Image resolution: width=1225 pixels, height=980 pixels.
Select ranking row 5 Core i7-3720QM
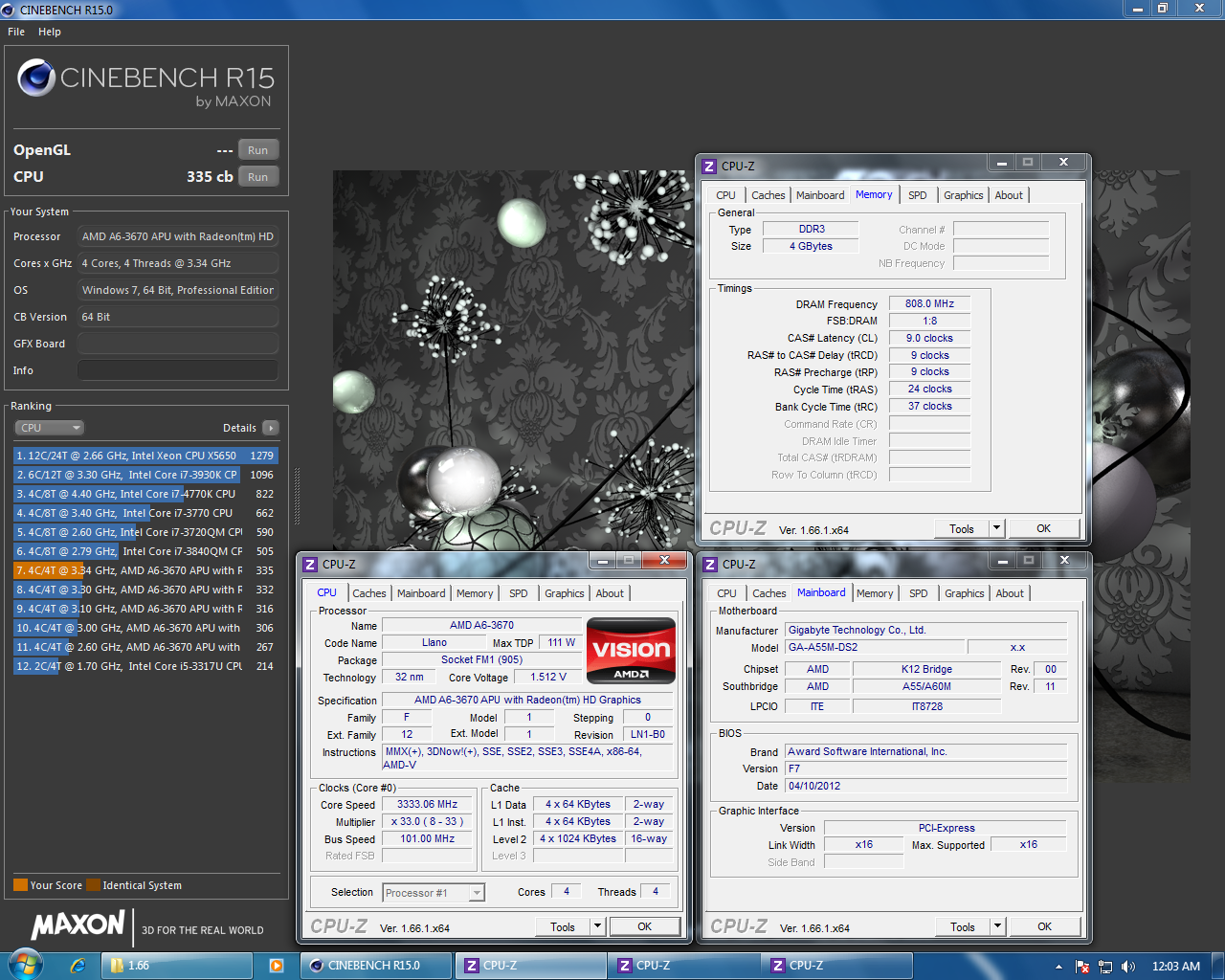[145, 532]
